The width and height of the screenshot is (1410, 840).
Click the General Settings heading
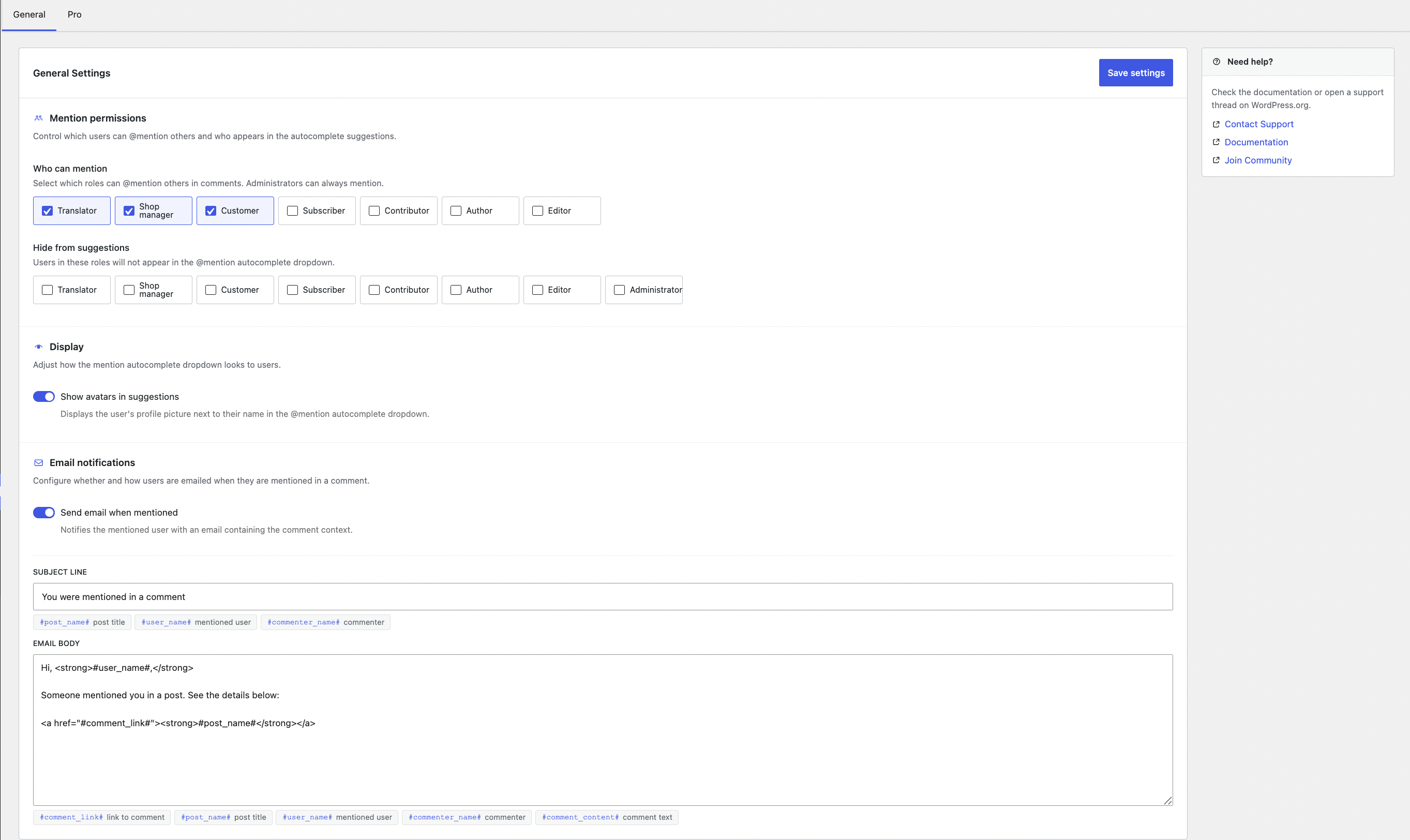pos(71,73)
